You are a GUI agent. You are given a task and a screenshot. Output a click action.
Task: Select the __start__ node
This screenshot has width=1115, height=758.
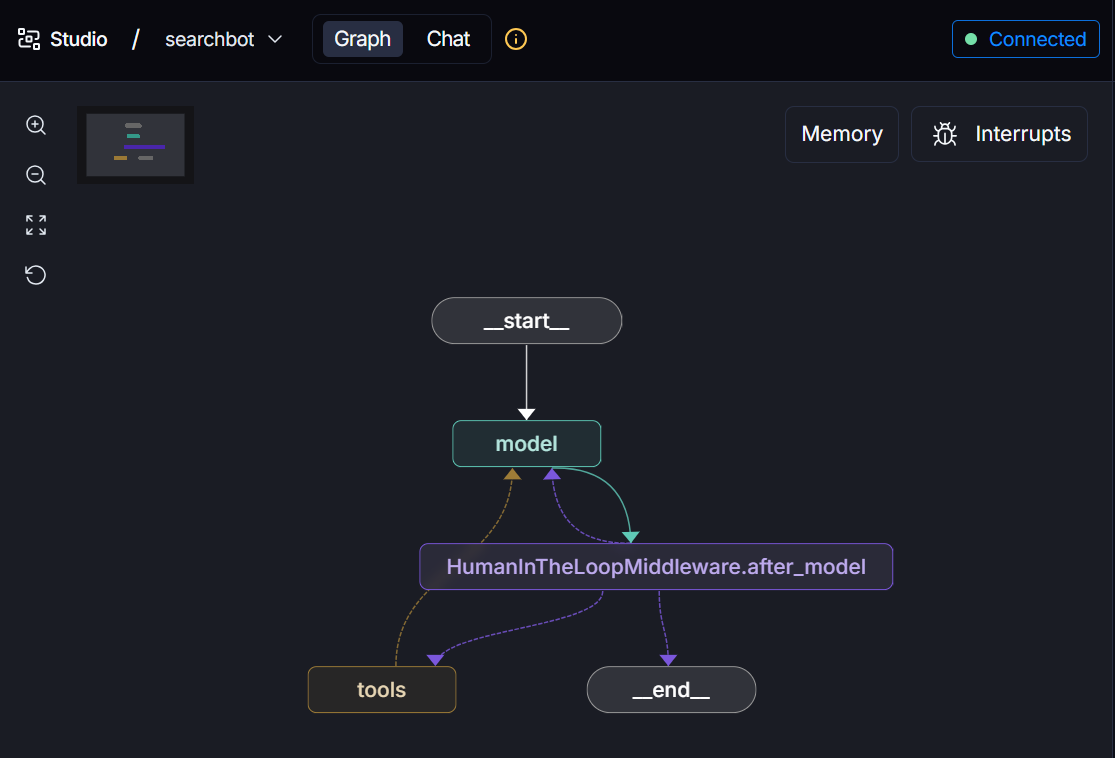526,321
